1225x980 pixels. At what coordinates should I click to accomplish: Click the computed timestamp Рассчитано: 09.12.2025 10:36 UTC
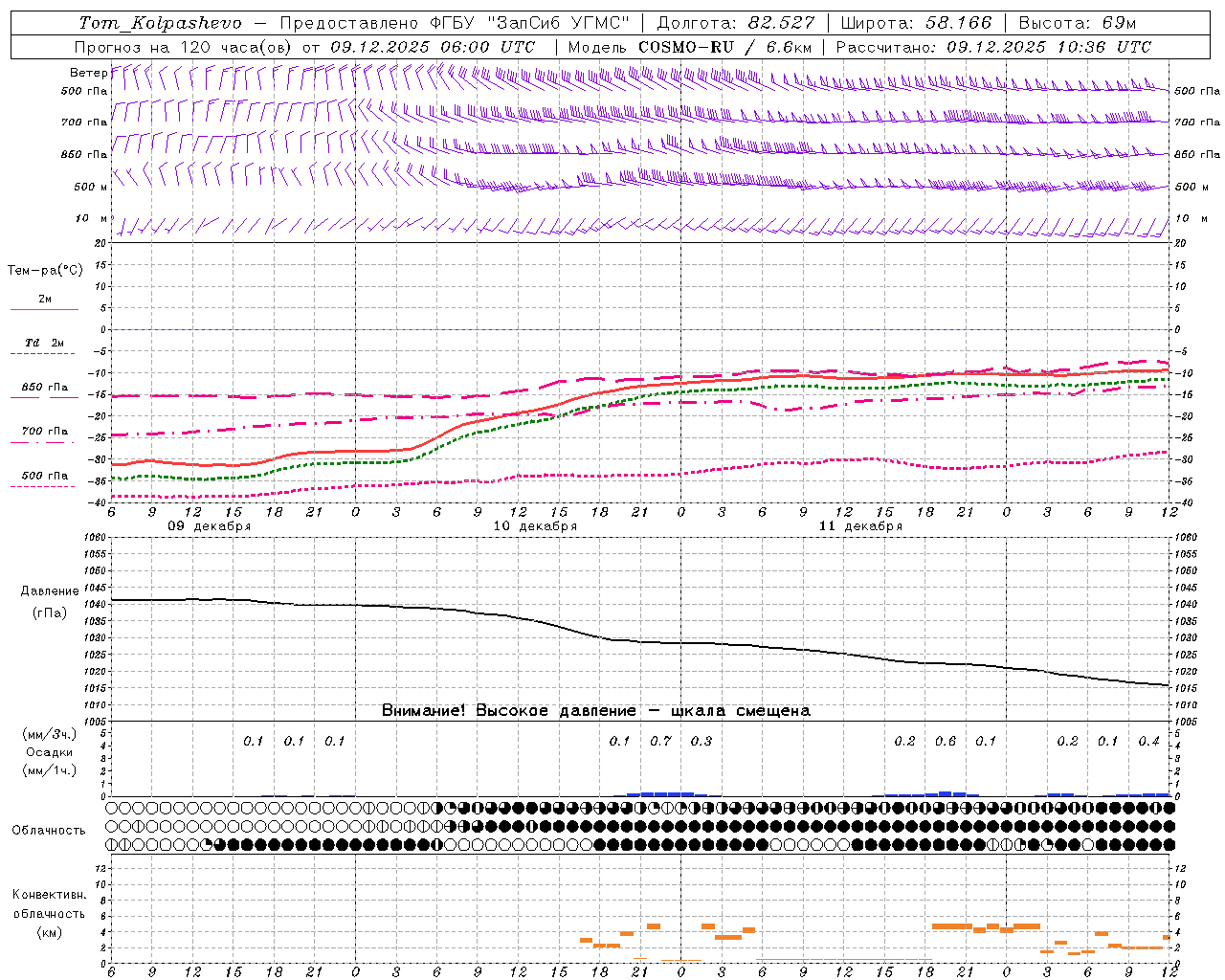pyautogui.click(x=993, y=47)
